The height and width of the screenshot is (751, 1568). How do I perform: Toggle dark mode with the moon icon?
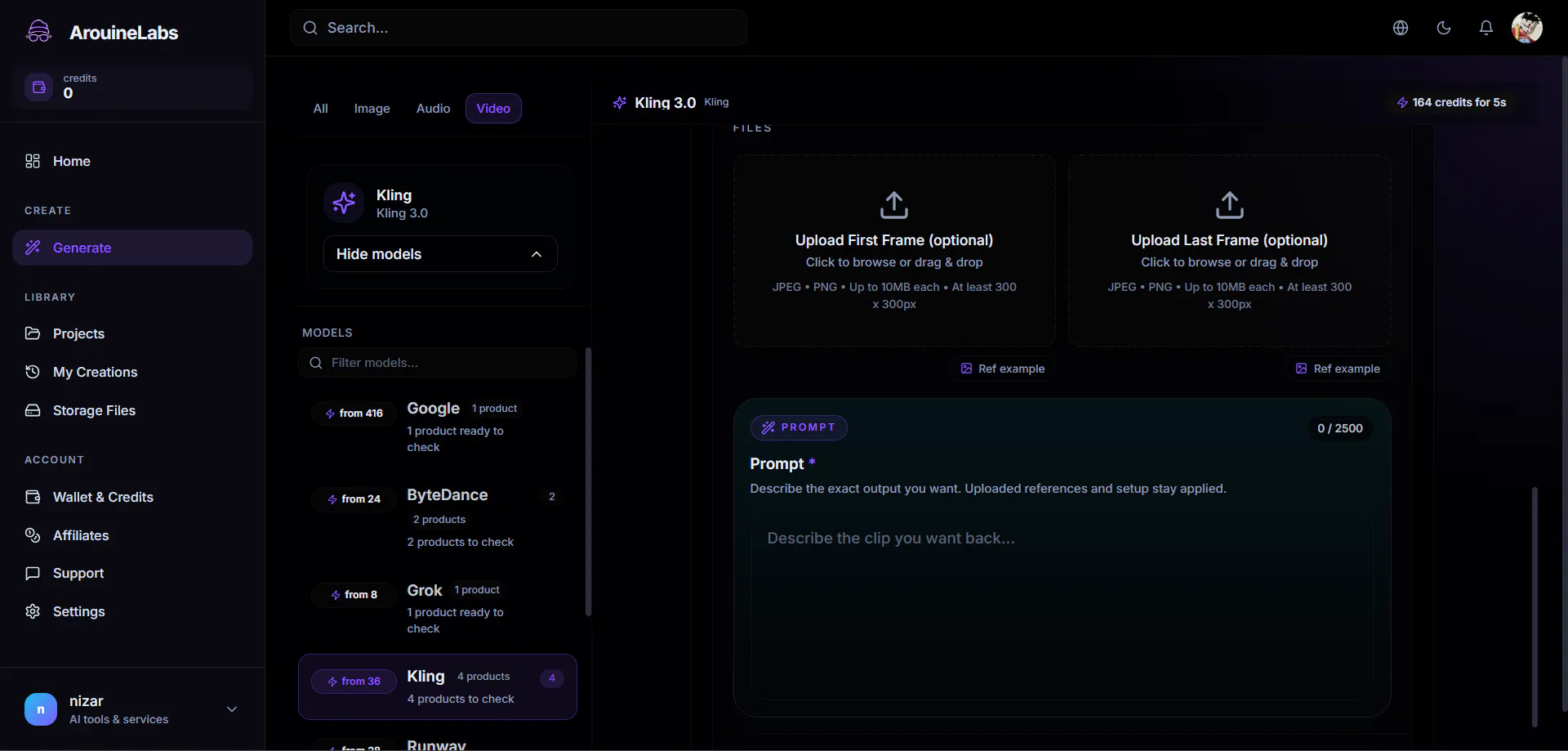[x=1444, y=28]
